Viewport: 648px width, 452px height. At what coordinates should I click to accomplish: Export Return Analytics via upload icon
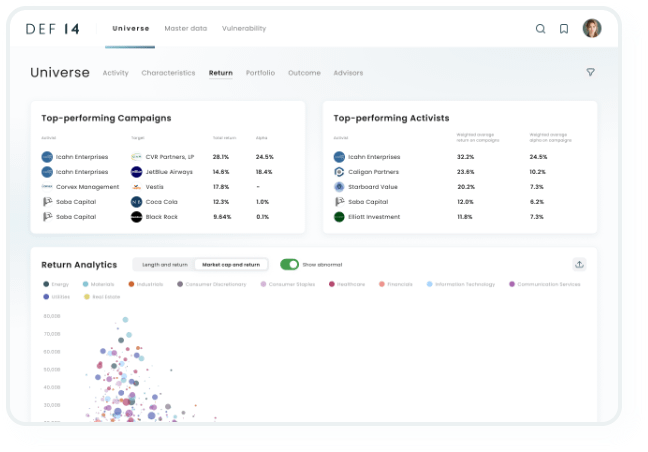pos(579,264)
